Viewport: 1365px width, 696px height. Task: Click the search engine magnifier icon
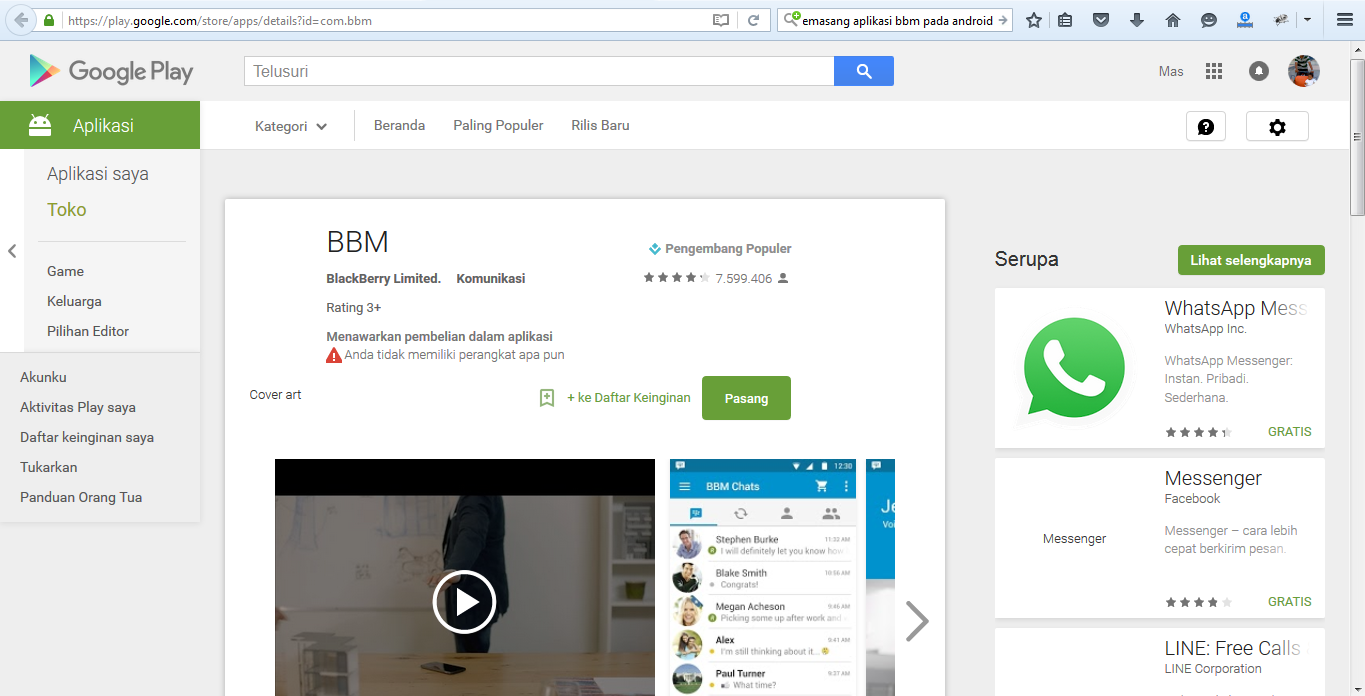coord(792,20)
